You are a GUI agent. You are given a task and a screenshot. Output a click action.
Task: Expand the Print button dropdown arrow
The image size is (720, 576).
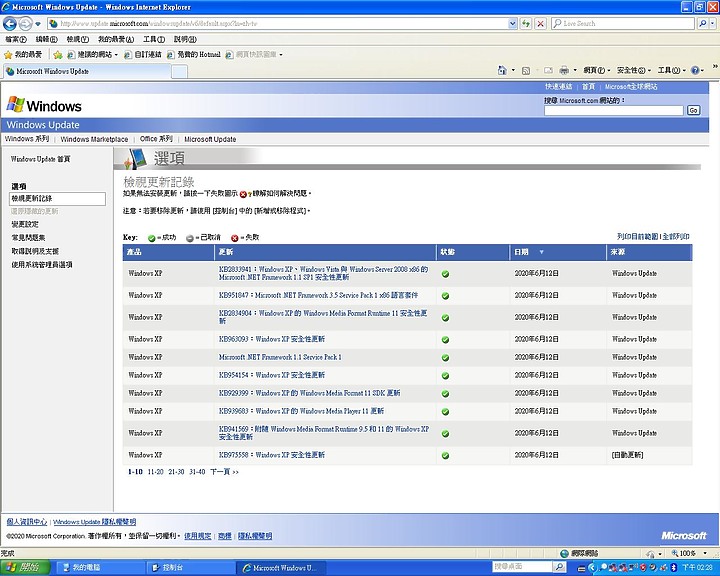[574, 70]
